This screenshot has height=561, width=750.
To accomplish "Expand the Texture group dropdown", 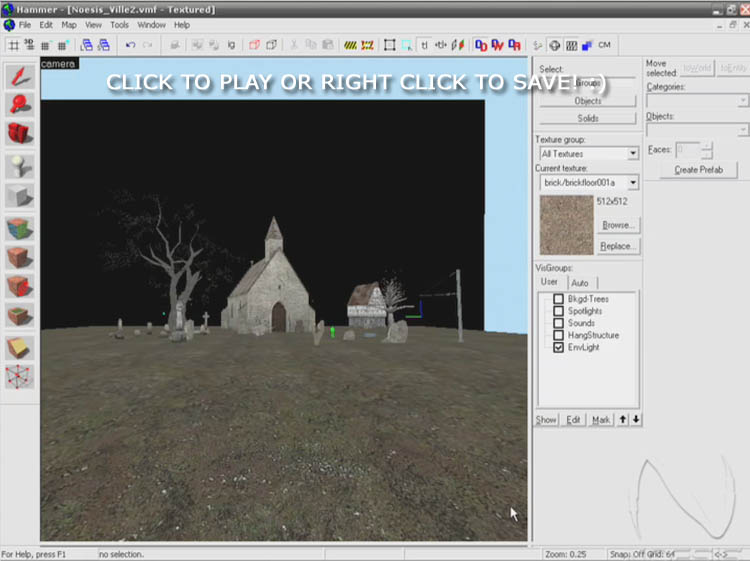I will (633, 154).
